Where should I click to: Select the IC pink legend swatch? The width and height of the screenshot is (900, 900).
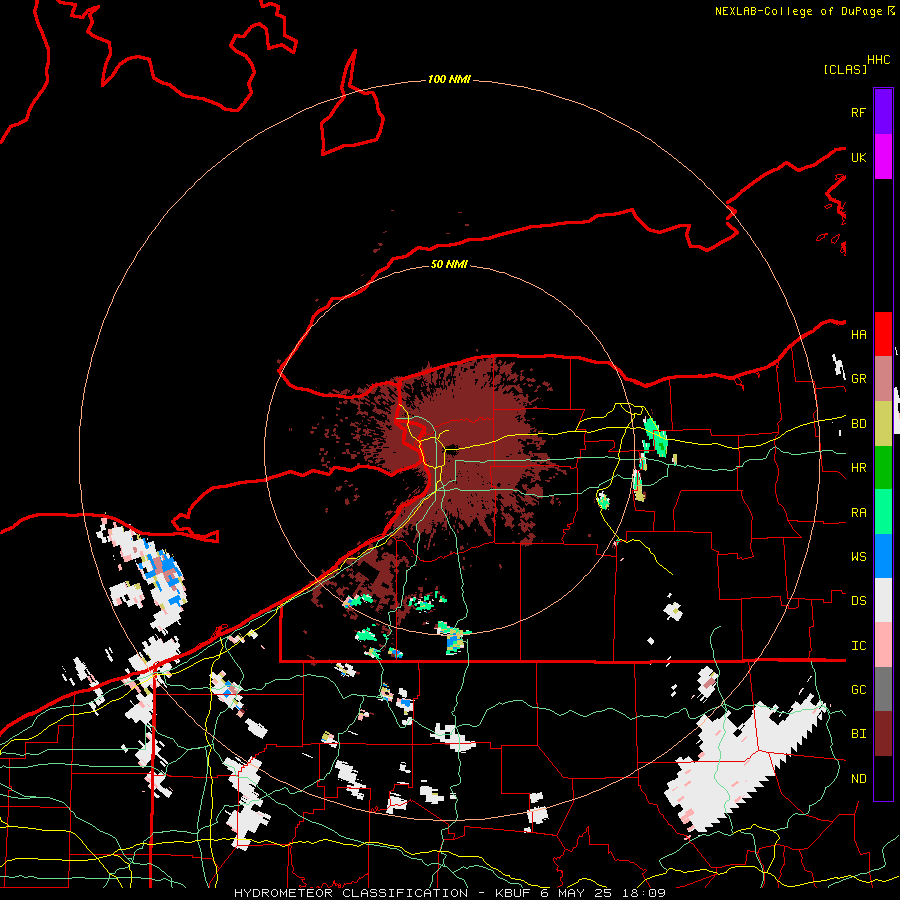(x=883, y=645)
